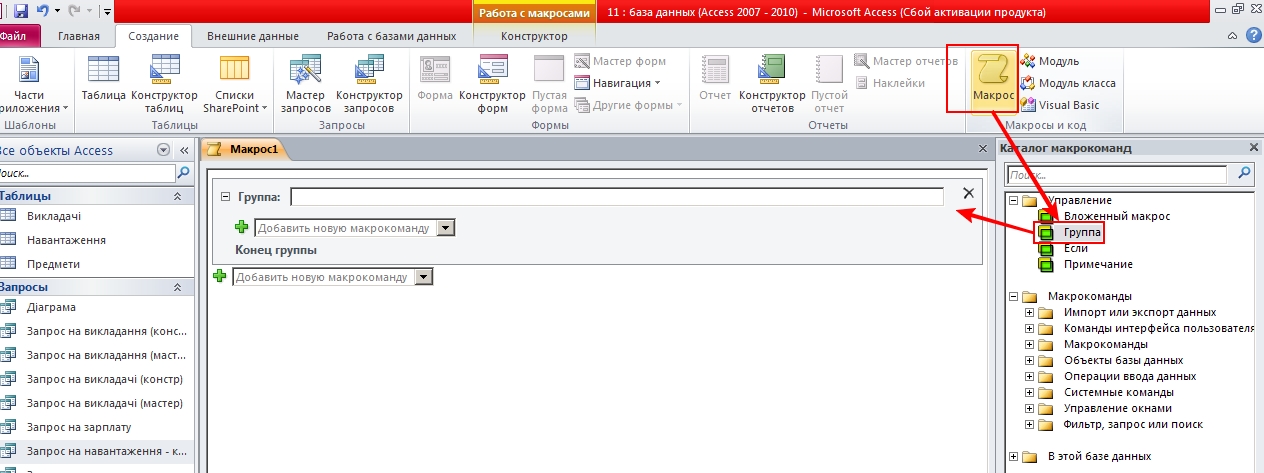Image resolution: width=1264 pixels, height=473 pixels.
Task: Collapse the Запросы group
Action: pos(178,287)
